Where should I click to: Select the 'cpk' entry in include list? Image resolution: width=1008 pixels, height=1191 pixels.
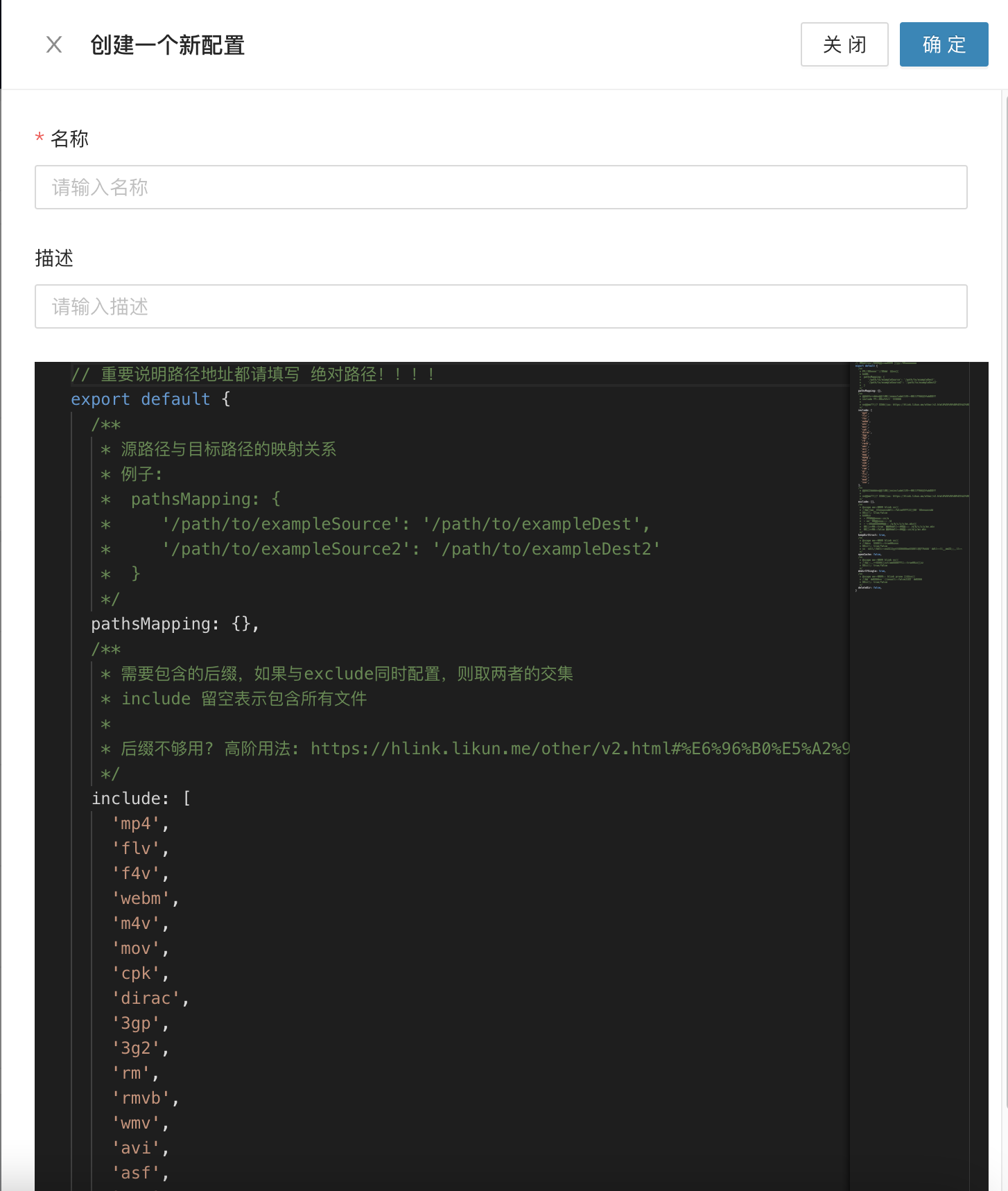tap(141, 973)
